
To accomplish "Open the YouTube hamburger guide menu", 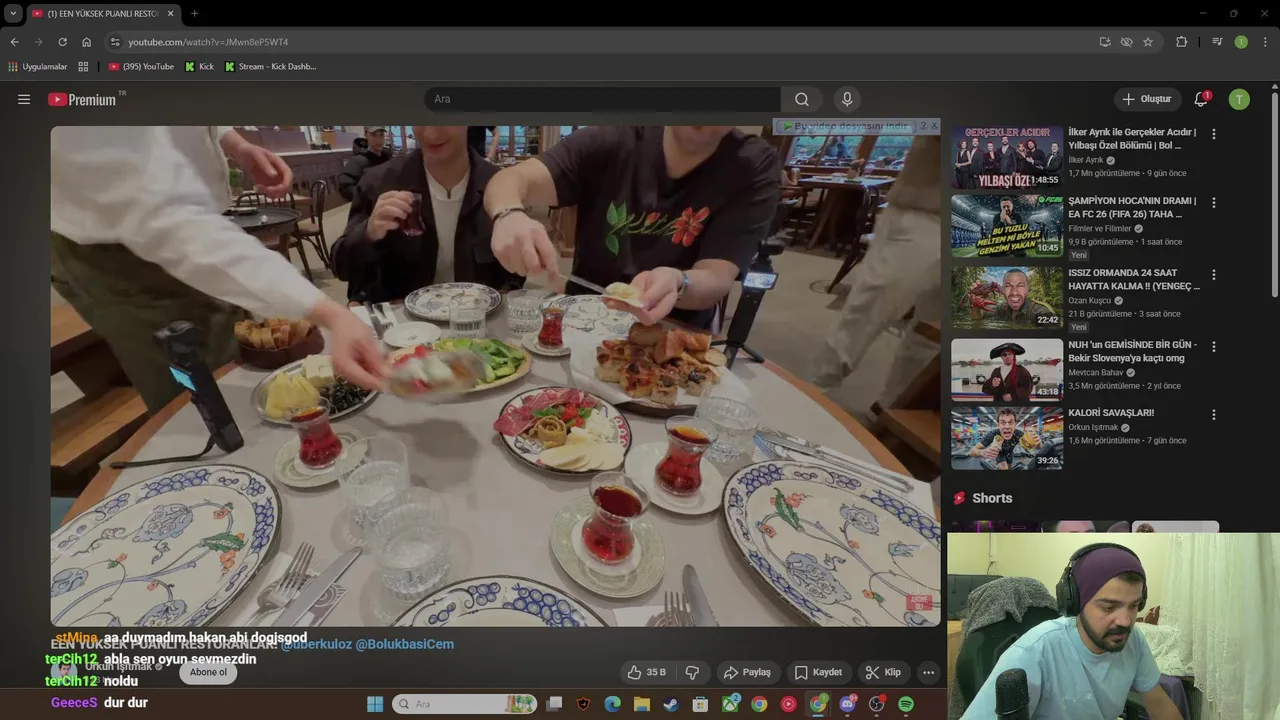I will coord(24,99).
